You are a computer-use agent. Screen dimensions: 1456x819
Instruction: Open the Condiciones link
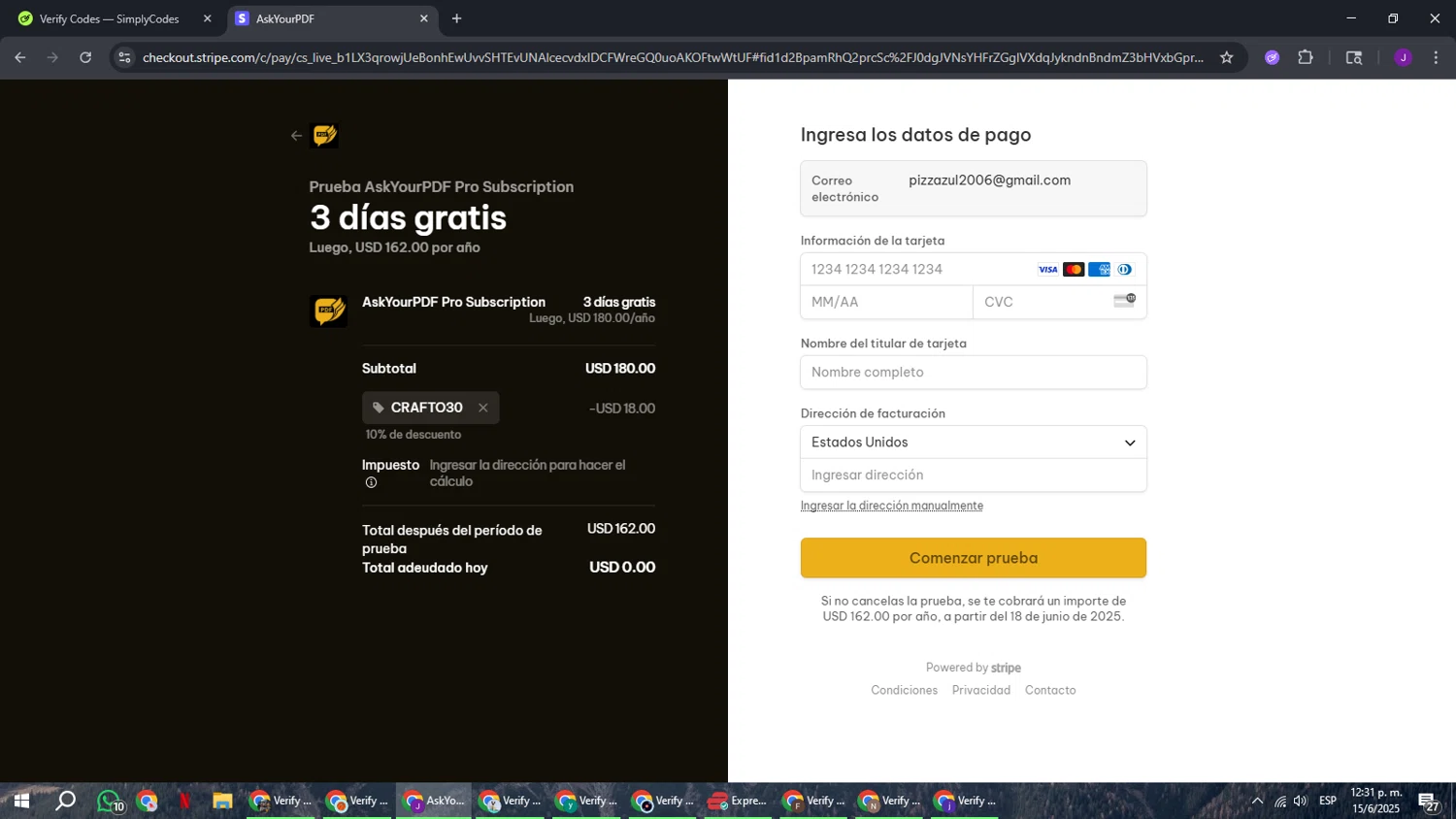[x=905, y=690]
